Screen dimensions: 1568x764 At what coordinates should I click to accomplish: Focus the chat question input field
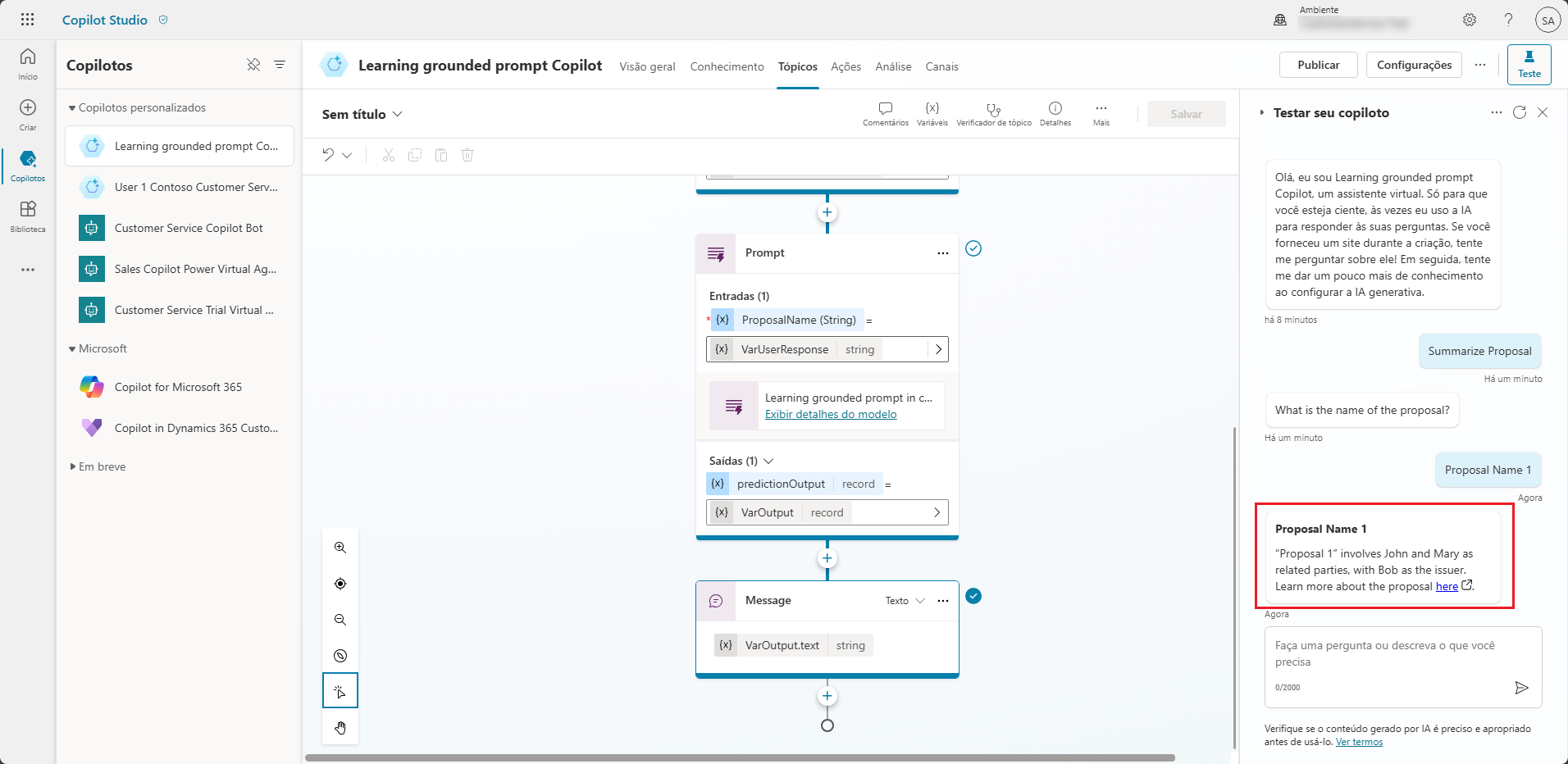pos(1402,667)
